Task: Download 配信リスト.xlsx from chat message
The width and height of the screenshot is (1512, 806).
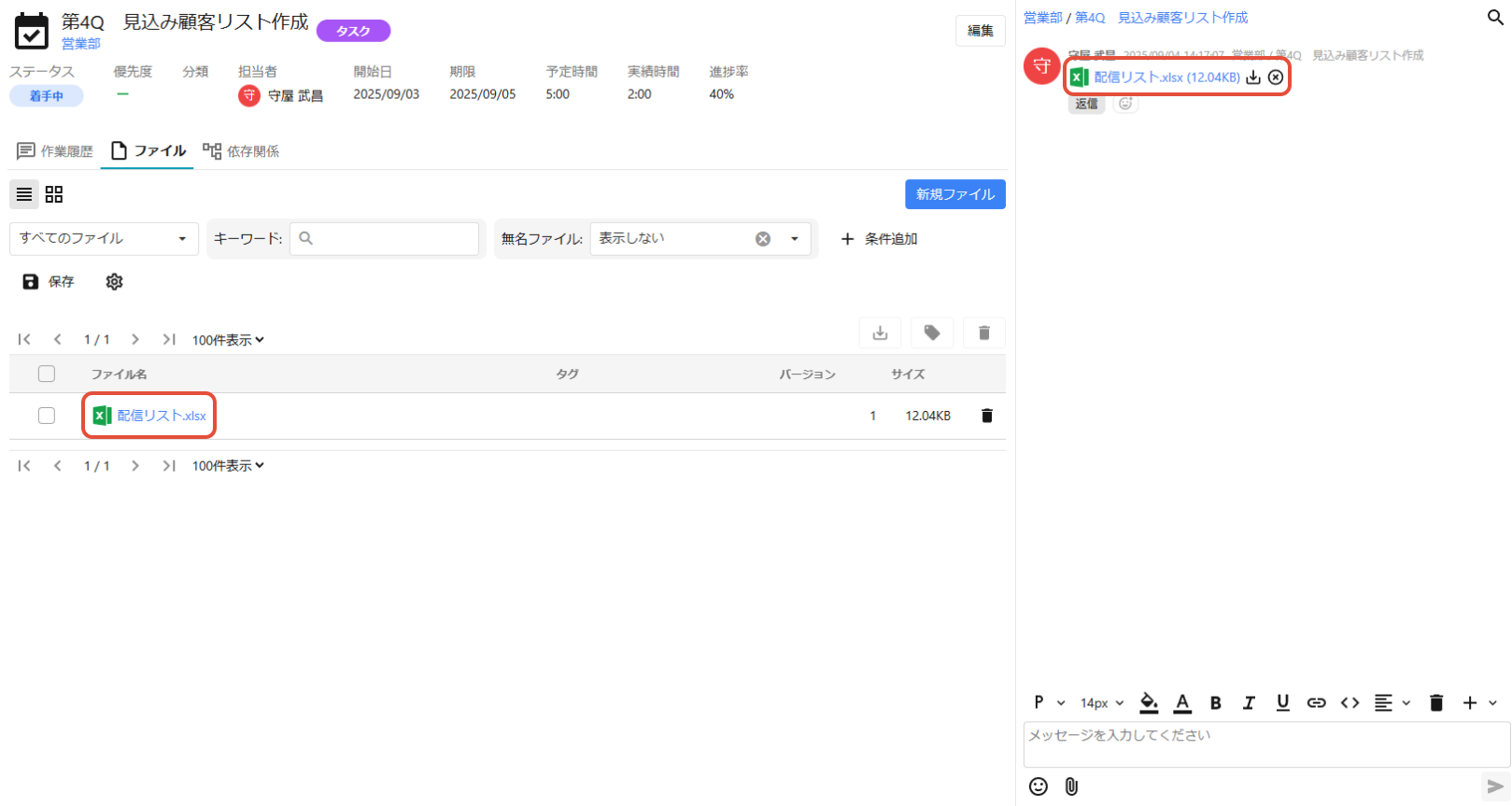Action: 1253,78
